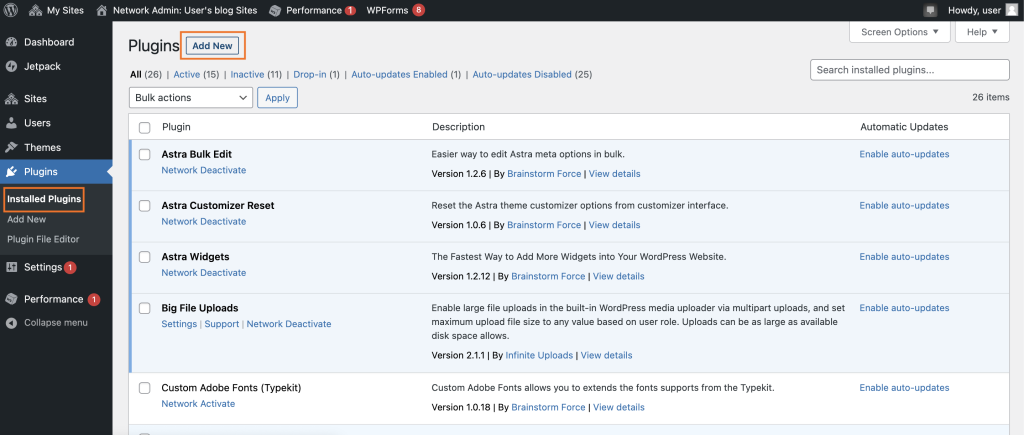Viewport: 1024px width, 435px height.
Task: Check the Custom Adobe Fonts (Typekit) checkbox
Action: click(x=145, y=388)
